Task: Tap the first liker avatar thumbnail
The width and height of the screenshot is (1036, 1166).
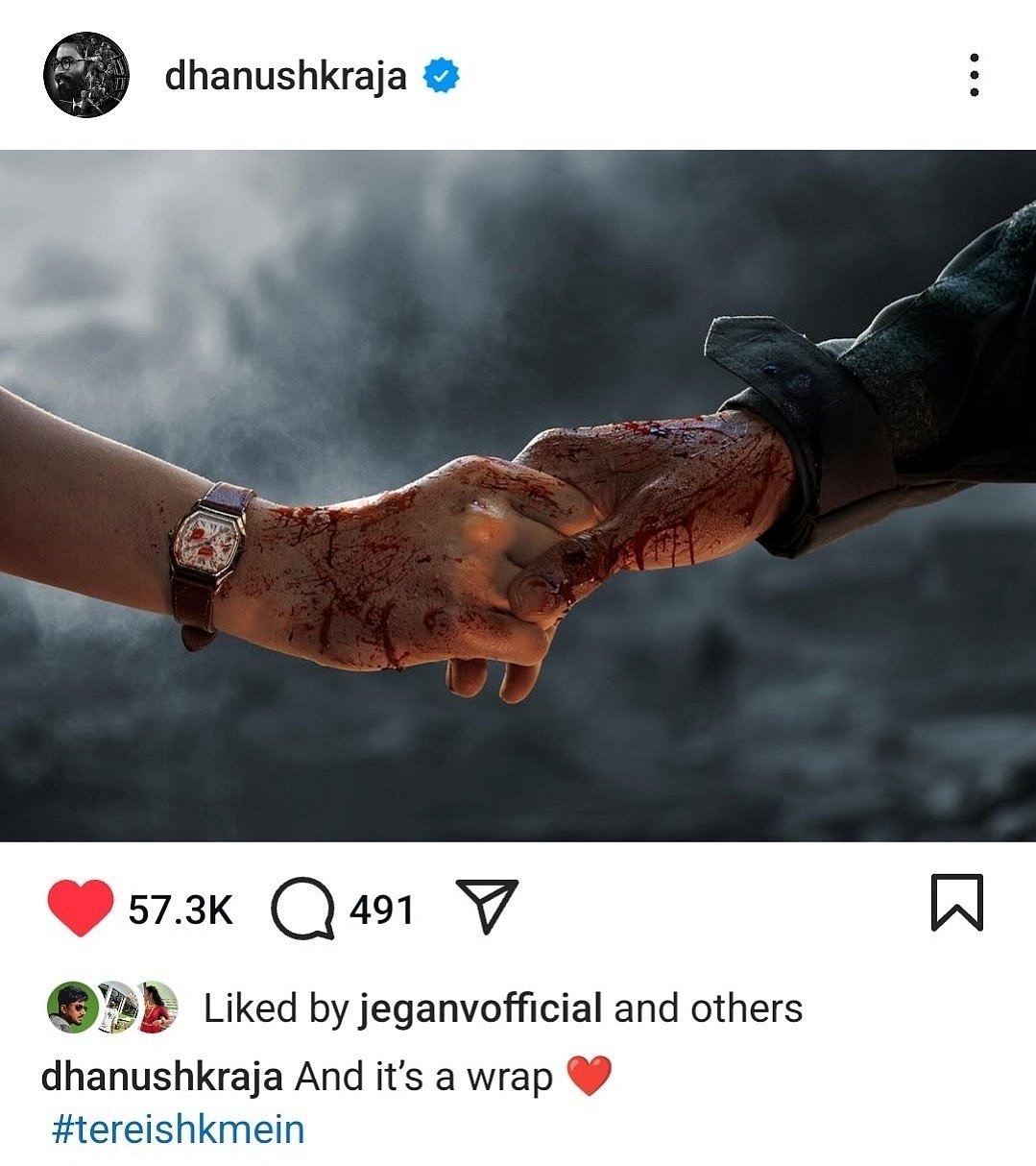Action: pyautogui.click(x=71, y=1008)
